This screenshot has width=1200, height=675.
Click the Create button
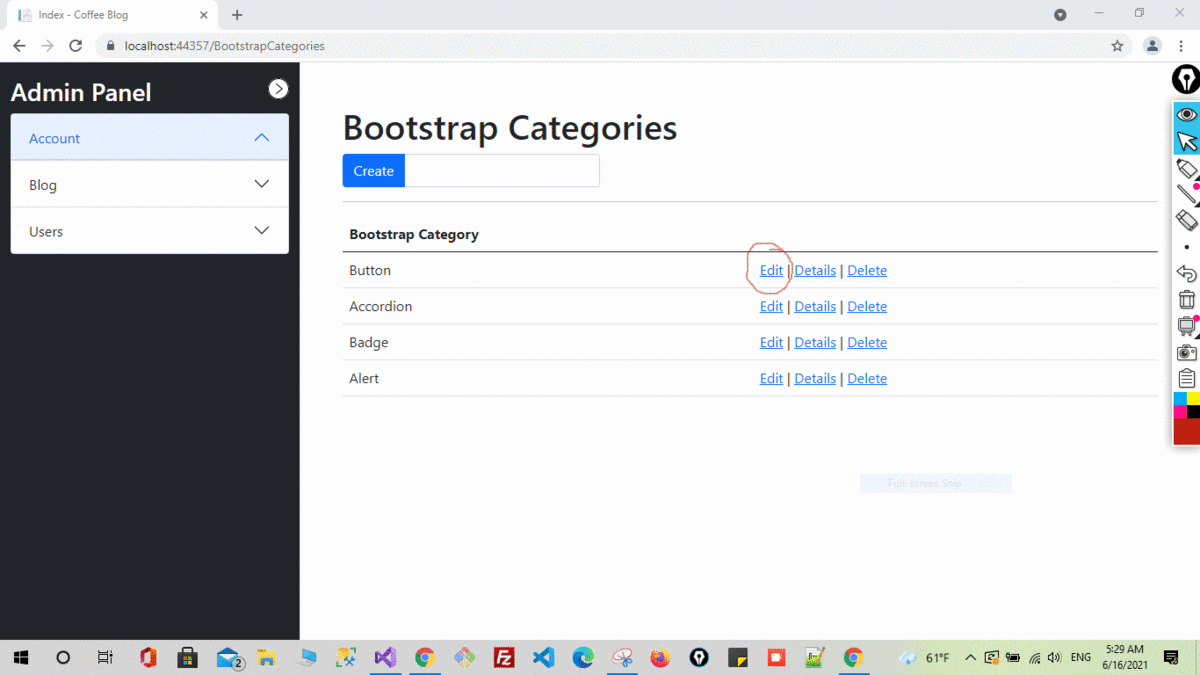373,170
